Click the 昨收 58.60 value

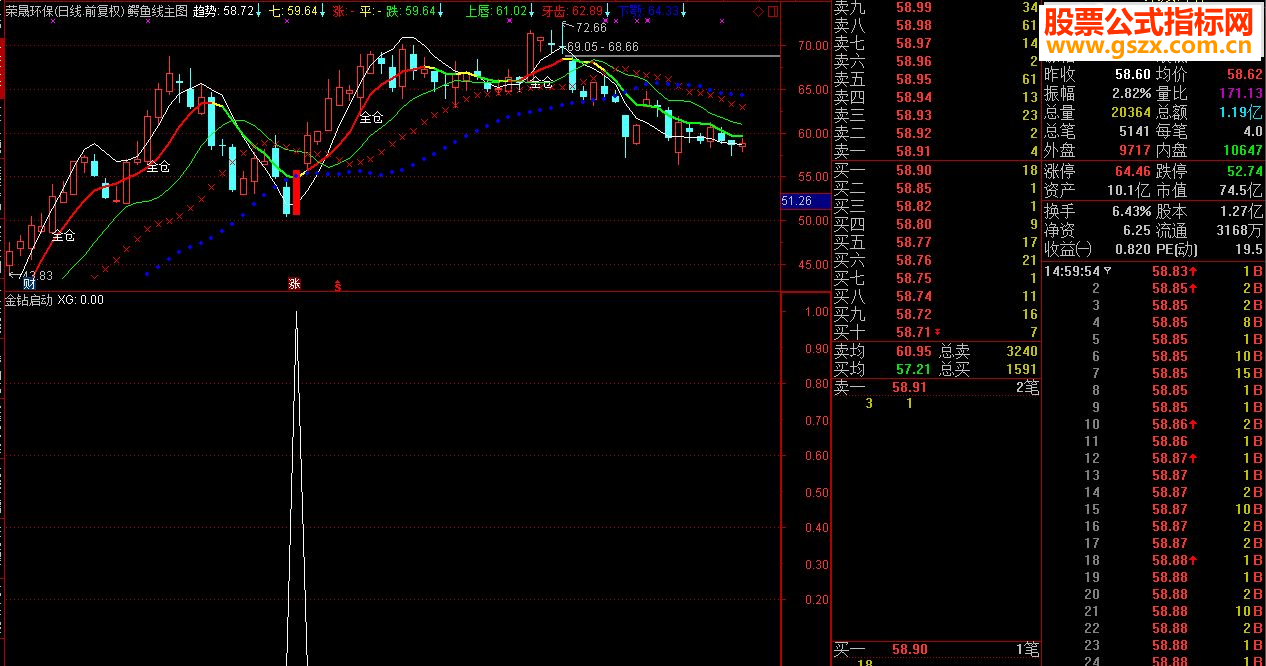click(x=1131, y=74)
